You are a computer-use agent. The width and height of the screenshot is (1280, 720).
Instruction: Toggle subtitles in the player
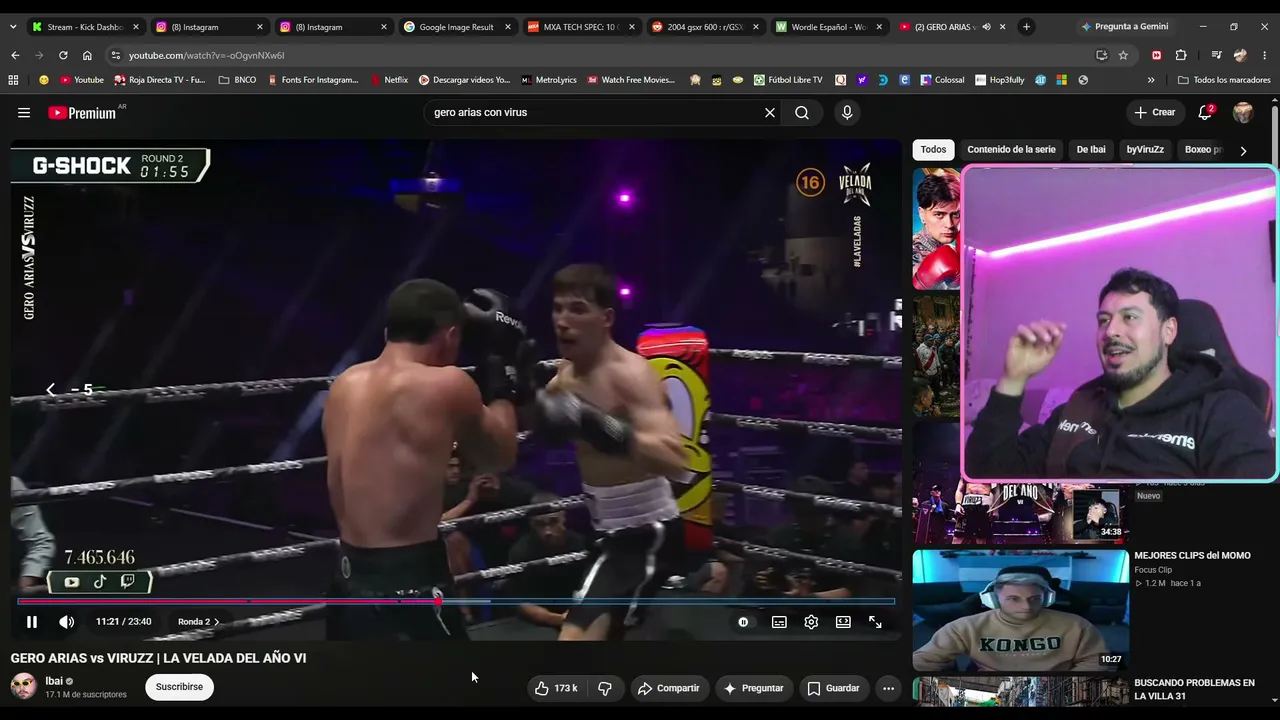(779, 622)
